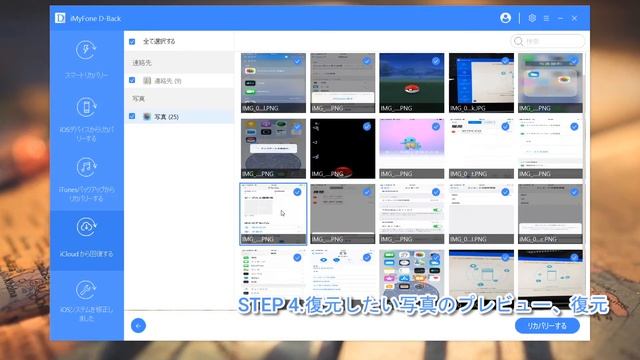Open the blurred control center thumbnail
The height and width of the screenshot is (360, 640).
(x=550, y=82)
